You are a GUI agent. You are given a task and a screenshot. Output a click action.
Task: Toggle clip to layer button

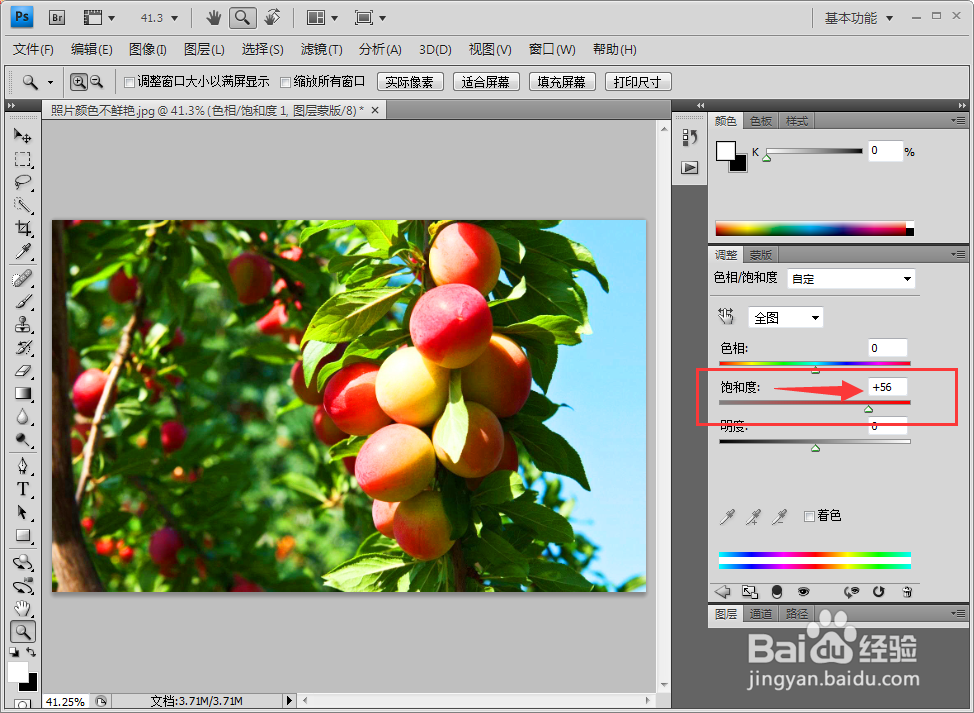coord(776,592)
